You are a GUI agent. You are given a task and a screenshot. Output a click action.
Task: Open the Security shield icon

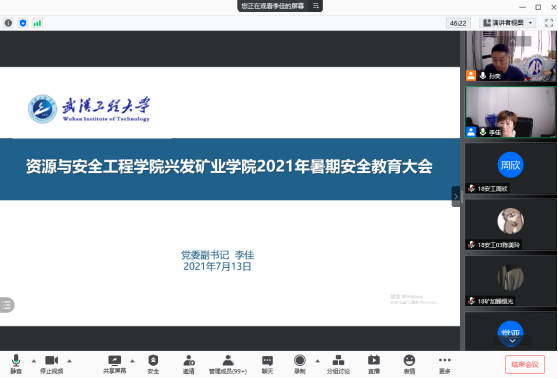click(x=153, y=364)
